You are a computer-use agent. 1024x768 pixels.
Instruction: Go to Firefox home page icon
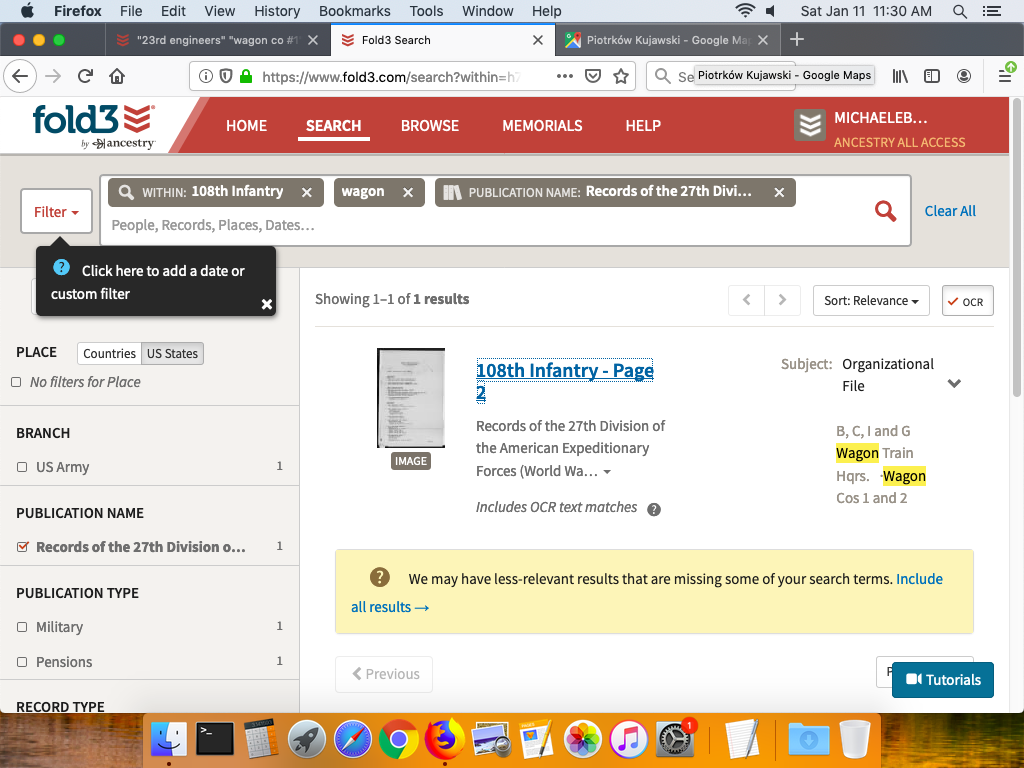tap(117, 76)
